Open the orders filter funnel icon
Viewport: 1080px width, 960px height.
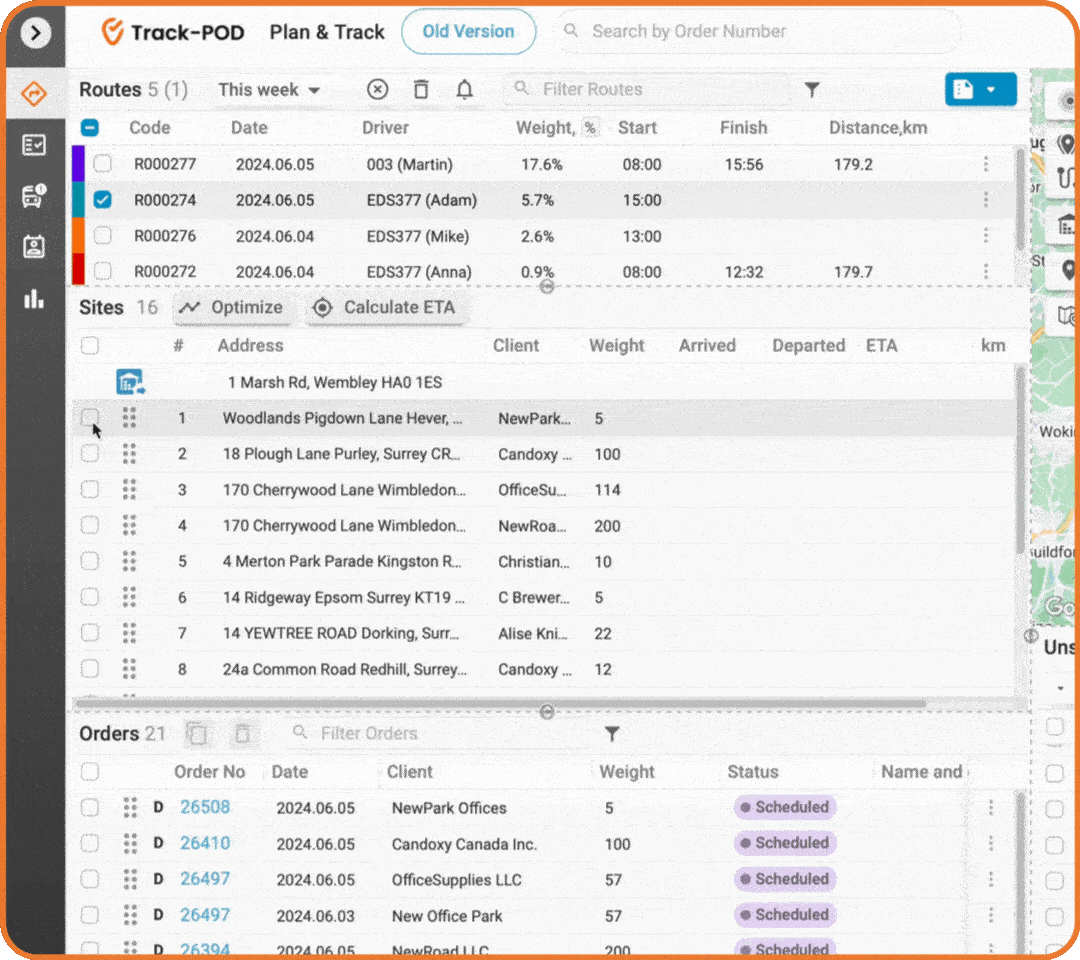(x=612, y=734)
